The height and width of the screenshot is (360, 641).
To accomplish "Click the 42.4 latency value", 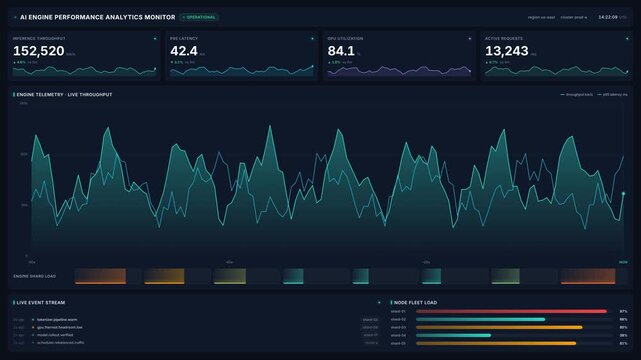I will 184,51.
